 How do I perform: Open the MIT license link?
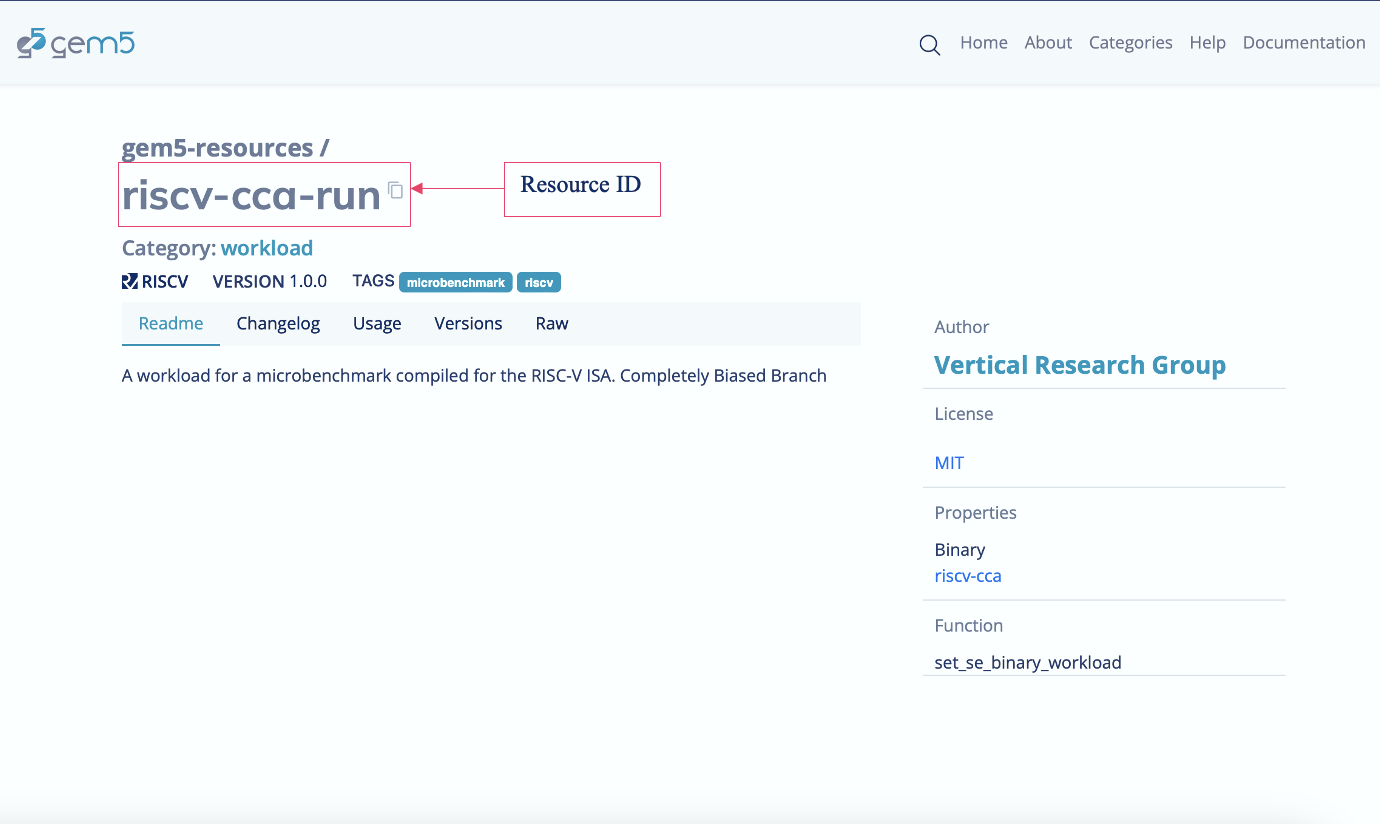[x=949, y=463]
